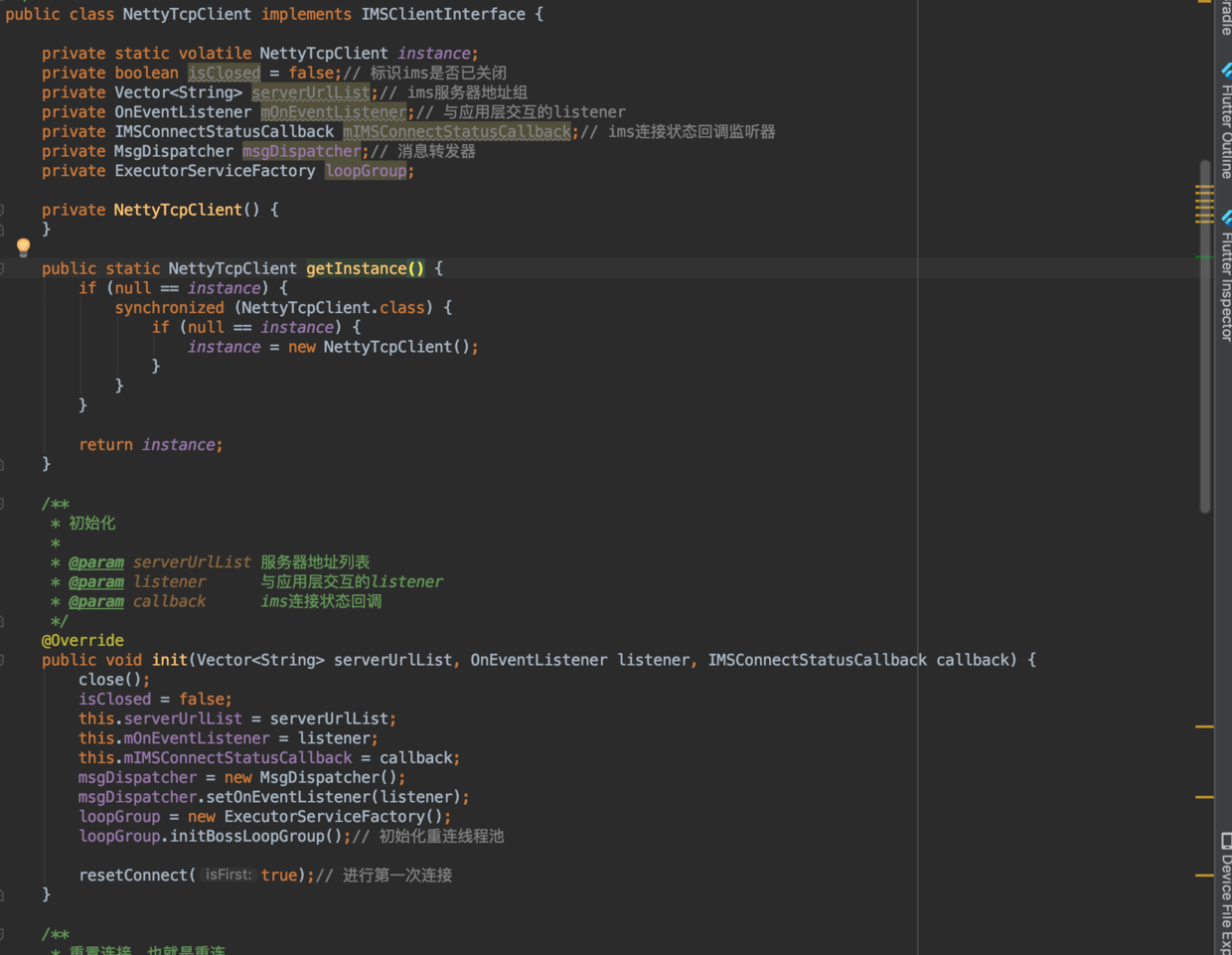1232x955 pixels.
Task: Click the @param callback tag in the Javadoc
Action: tap(96, 601)
